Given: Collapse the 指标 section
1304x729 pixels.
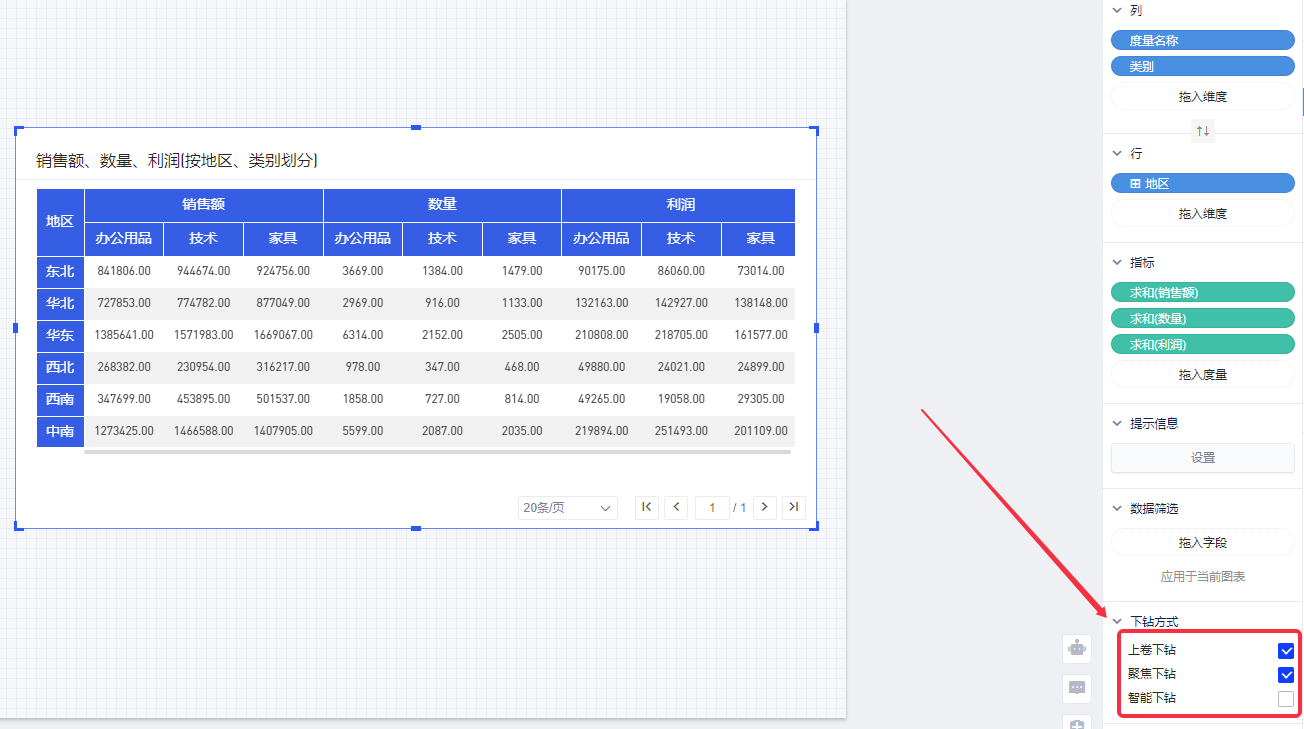Looking at the screenshot, I should (1118, 263).
